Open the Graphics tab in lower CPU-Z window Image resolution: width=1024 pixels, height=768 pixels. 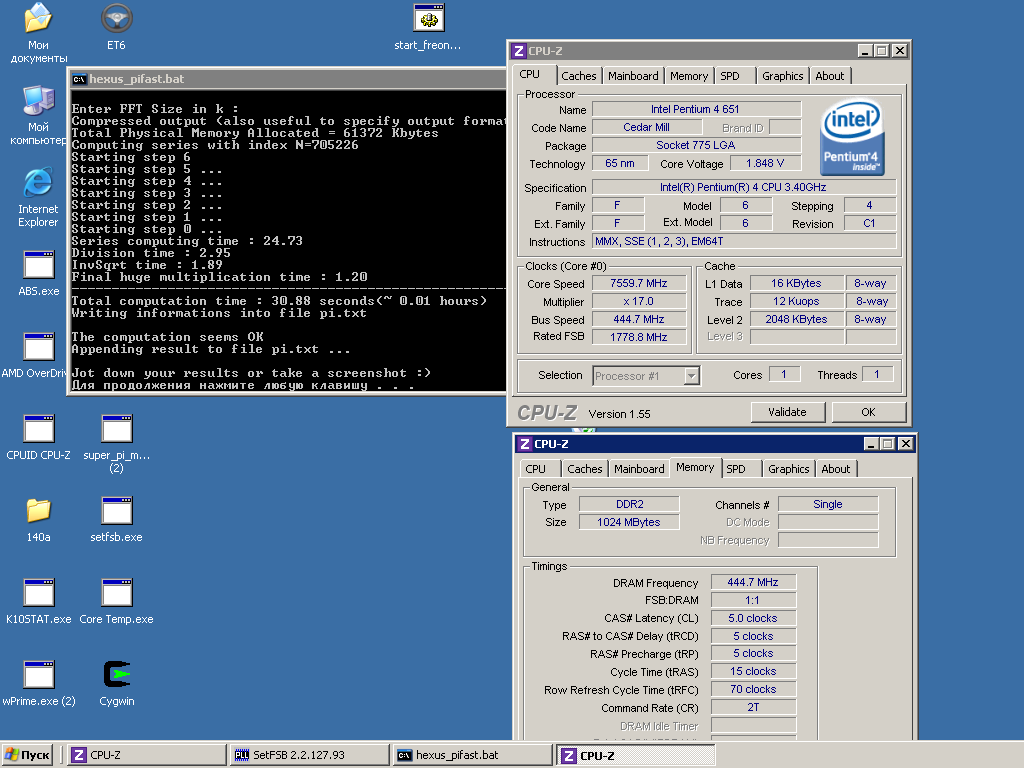[788, 469]
